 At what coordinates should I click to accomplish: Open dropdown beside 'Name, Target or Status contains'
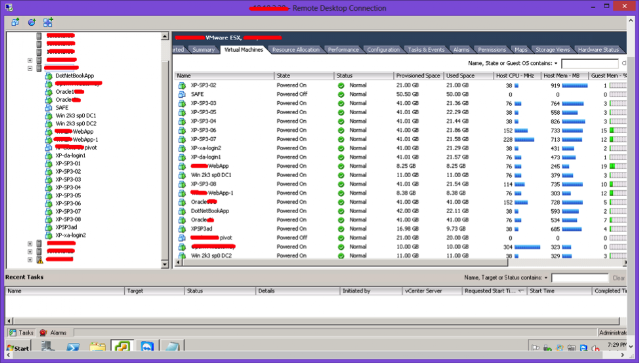pyautogui.click(x=546, y=278)
